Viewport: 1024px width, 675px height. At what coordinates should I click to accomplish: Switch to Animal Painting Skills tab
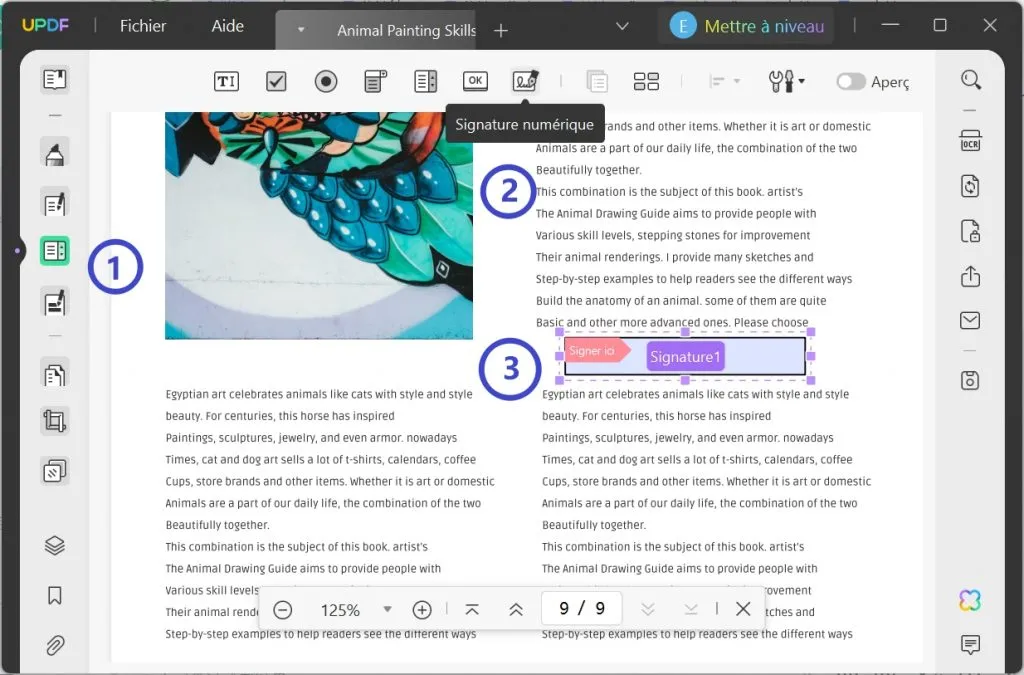click(406, 31)
